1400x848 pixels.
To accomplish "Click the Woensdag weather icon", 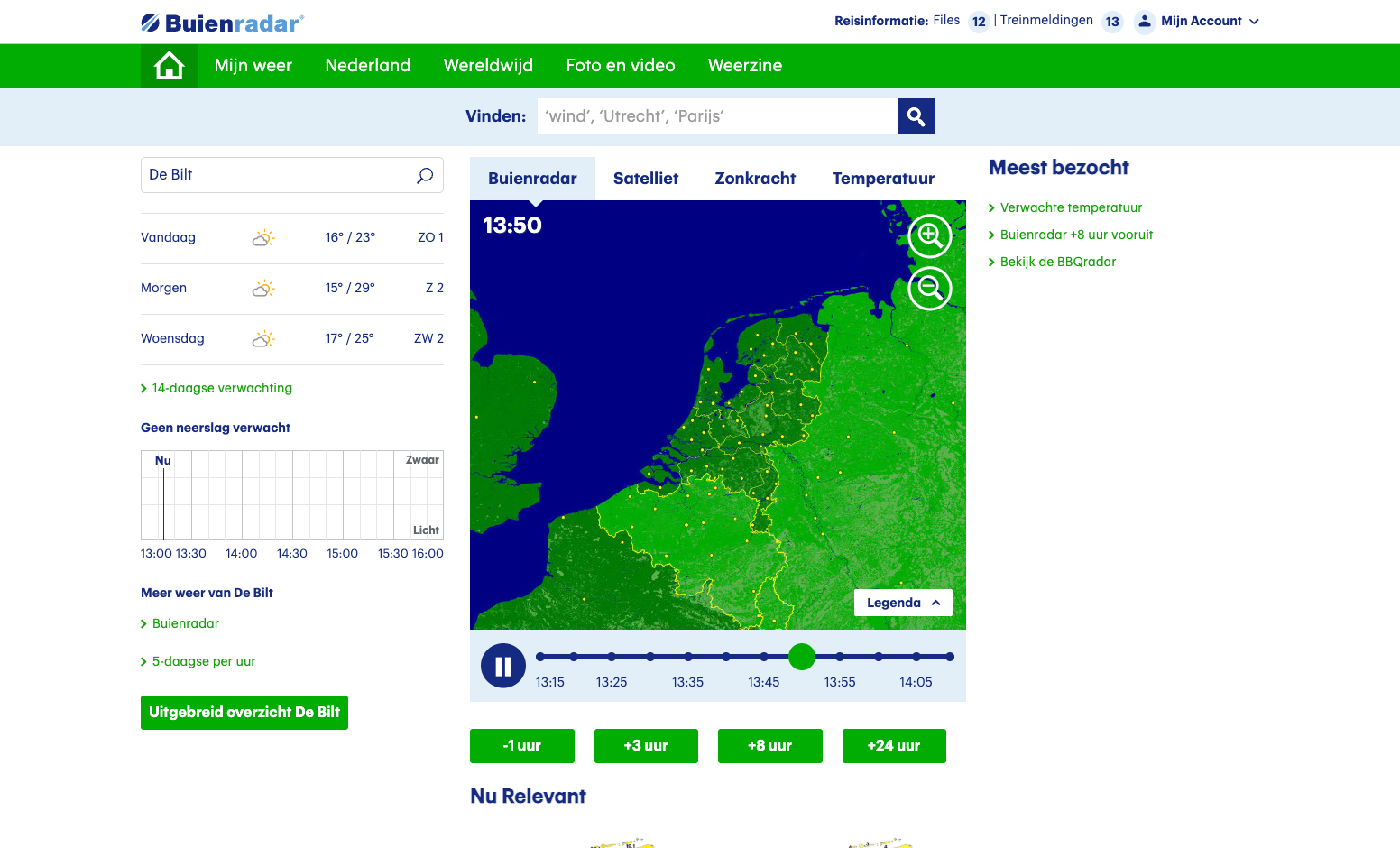I will pyautogui.click(x=263, y=339).
